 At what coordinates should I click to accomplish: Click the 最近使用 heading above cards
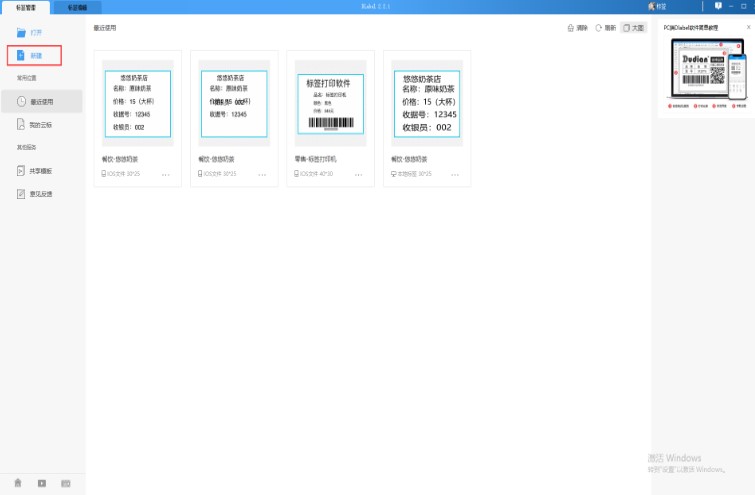point(104,28)
